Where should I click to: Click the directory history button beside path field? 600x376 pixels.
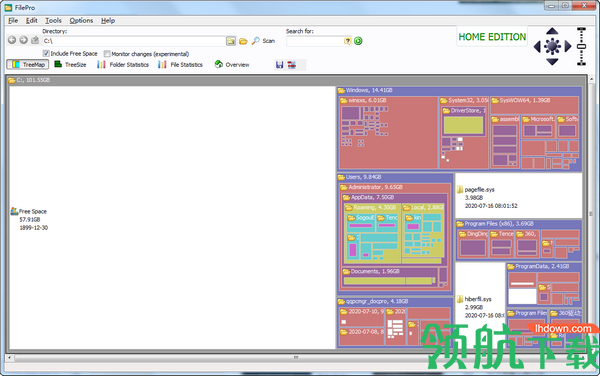(231, 41)
